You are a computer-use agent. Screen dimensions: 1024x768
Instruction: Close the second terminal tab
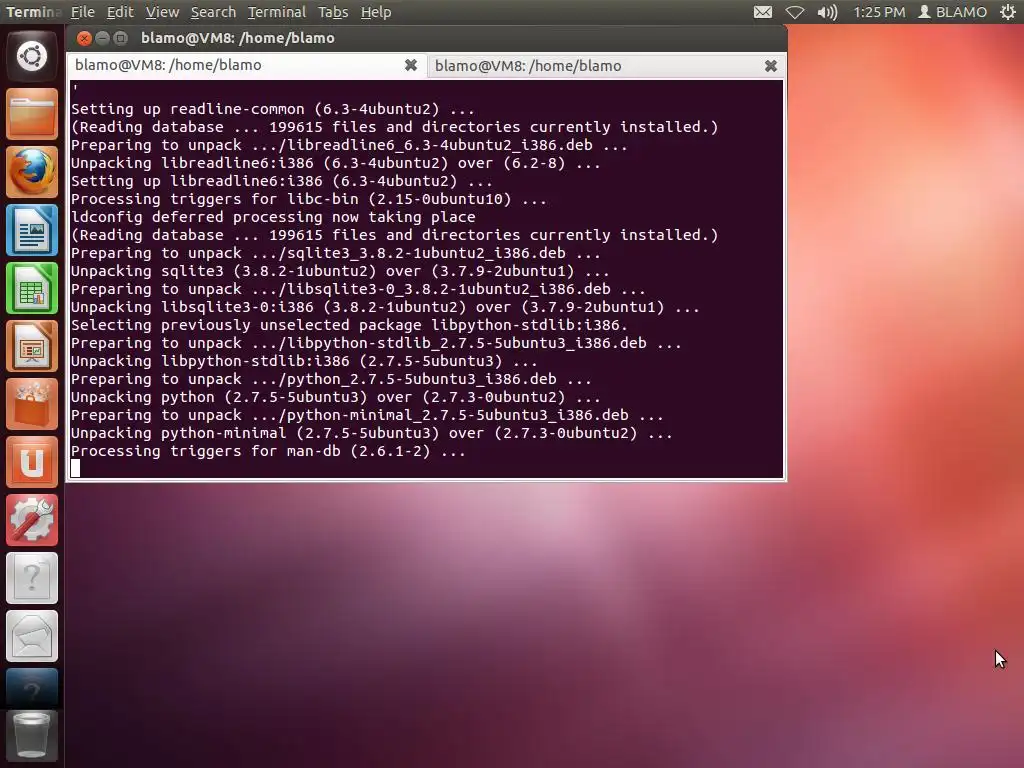(771, 66)
